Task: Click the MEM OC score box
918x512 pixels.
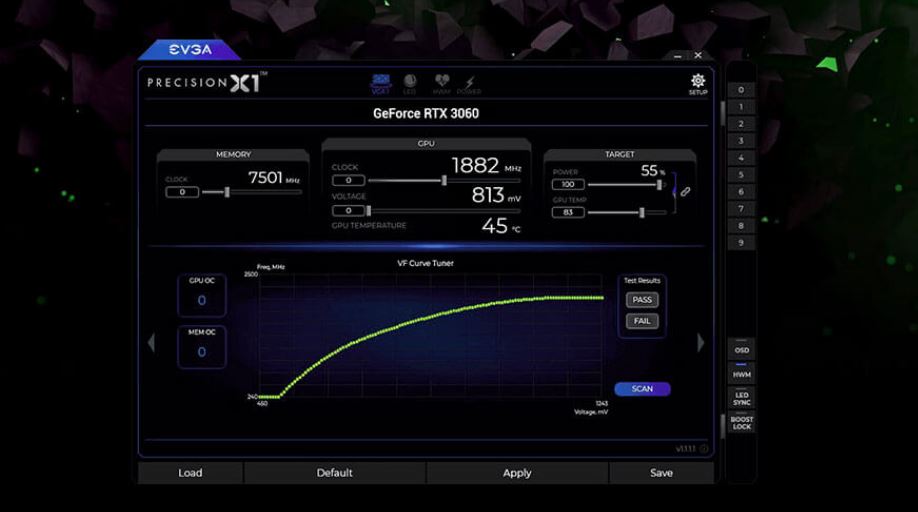Action: click(x=202, y=347)
